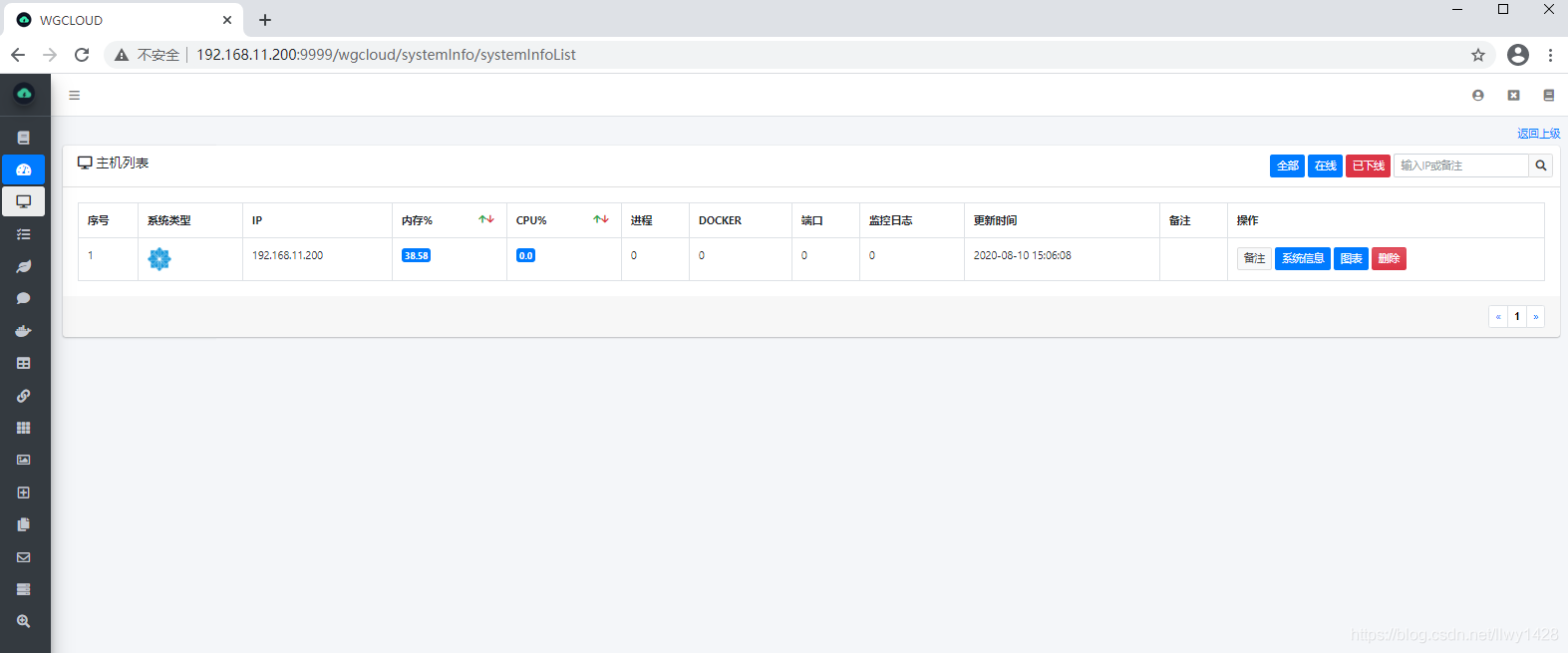Select the monitor host list sidebar icon

pyautogui.click(x=24, y=201)
